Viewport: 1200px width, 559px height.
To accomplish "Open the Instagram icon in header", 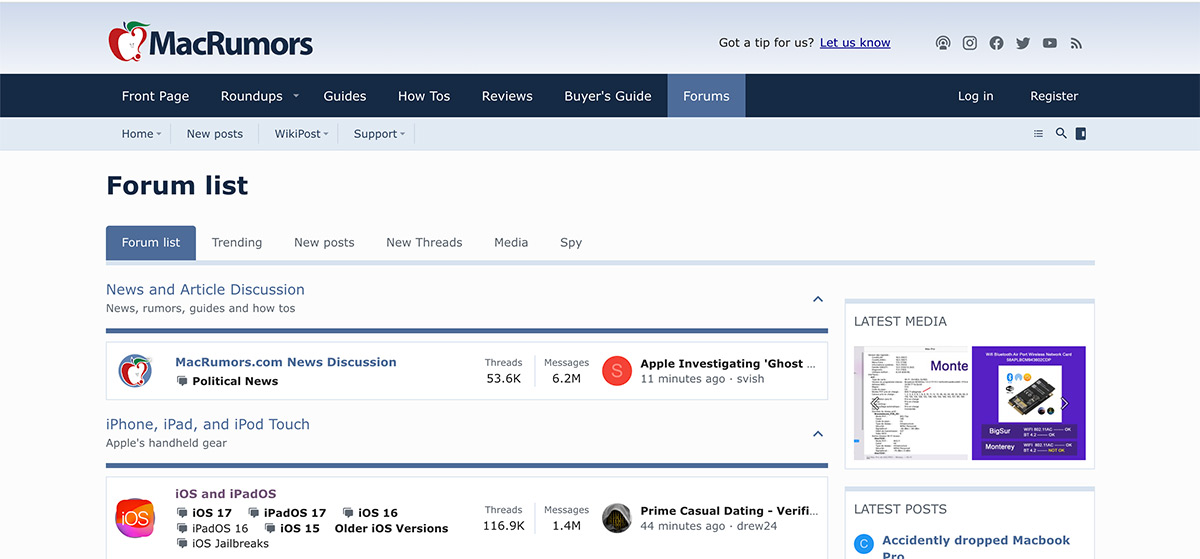I will pos(970,43).
